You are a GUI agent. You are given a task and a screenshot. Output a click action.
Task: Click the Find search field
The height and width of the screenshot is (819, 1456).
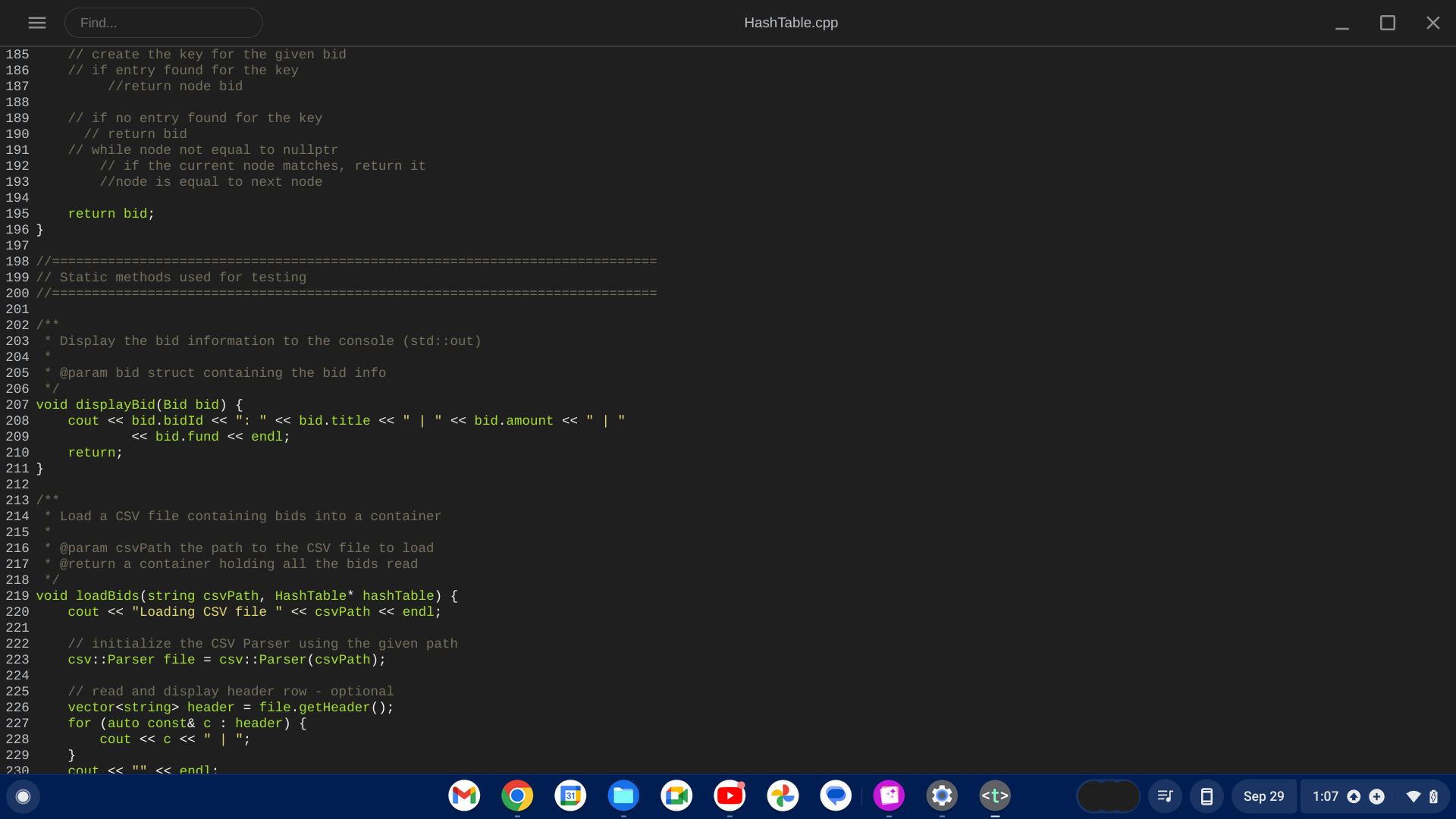click(x=164, y=23)
